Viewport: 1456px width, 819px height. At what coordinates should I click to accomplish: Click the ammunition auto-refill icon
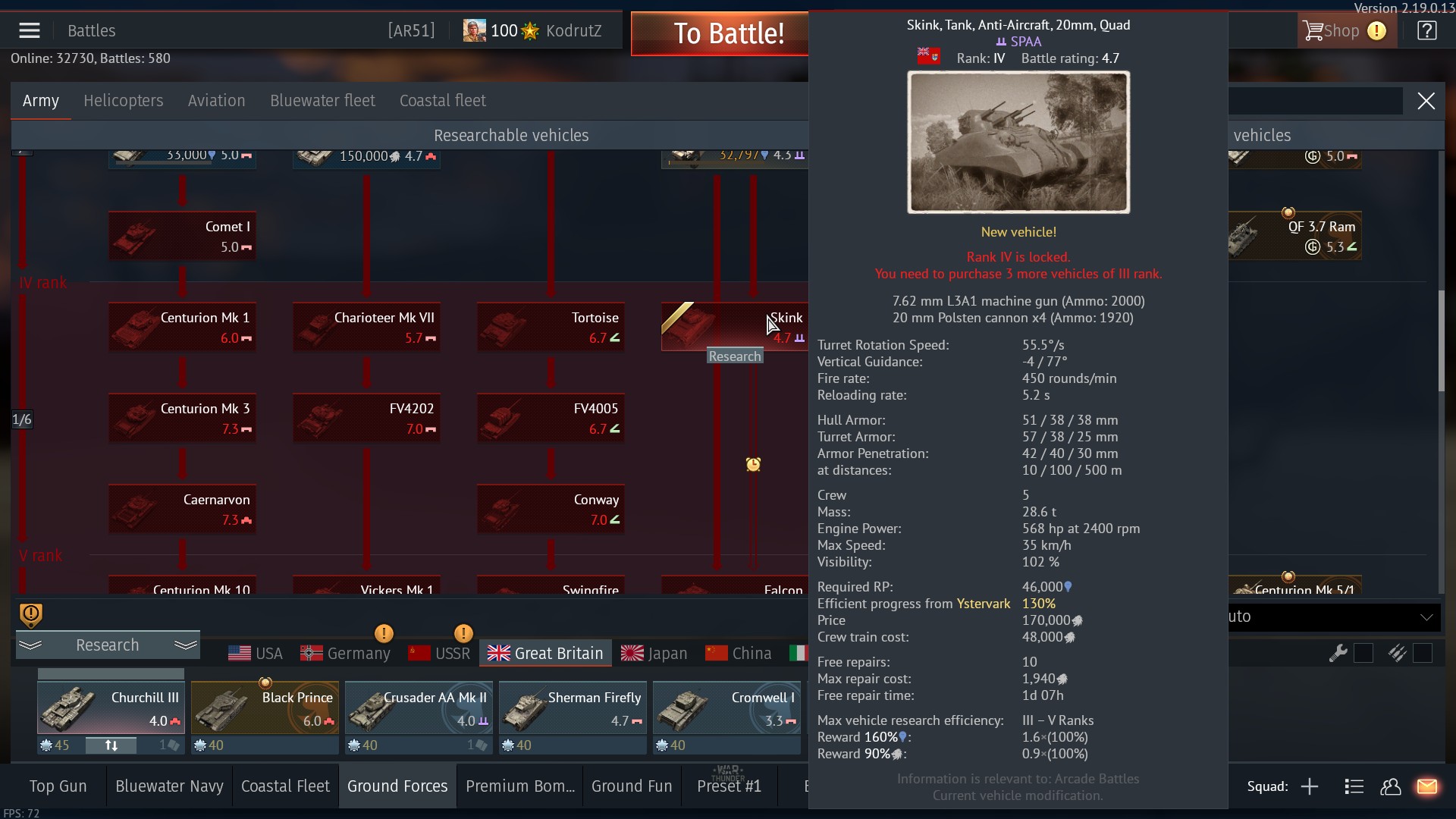pyautogui.click(x=1397, y=653)
